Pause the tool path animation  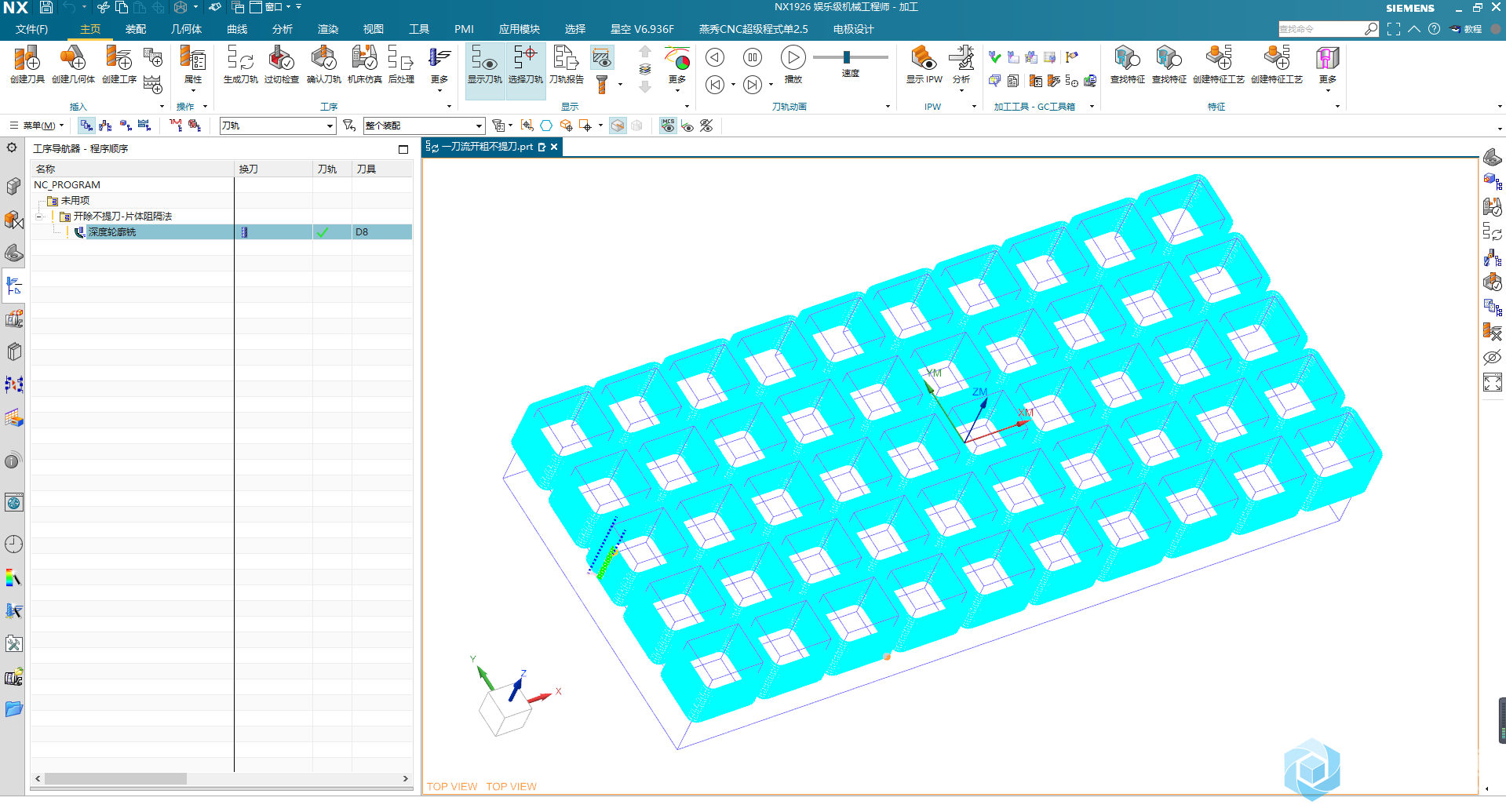(753, 57)
